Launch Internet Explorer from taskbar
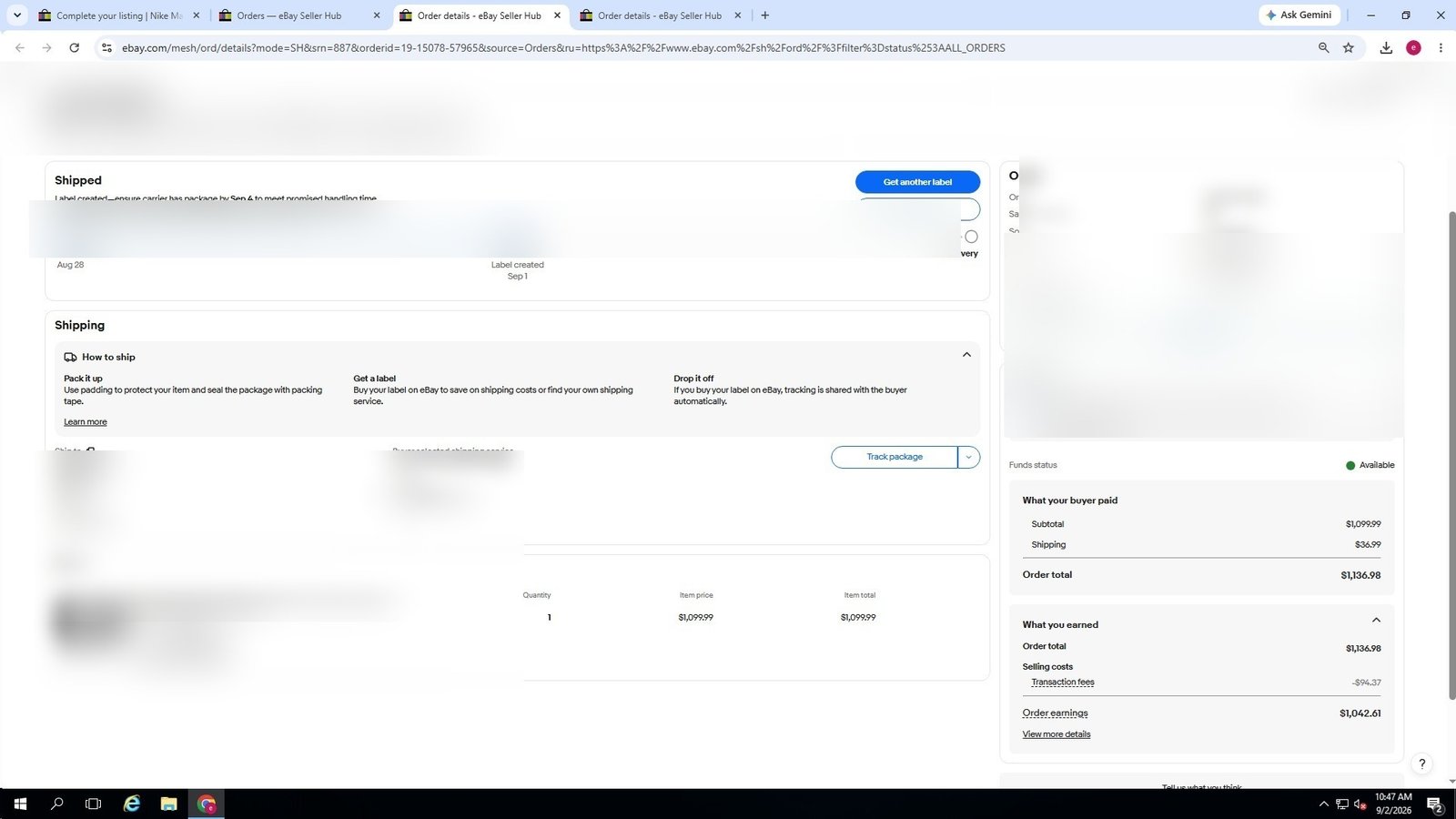 tap(132, 804)
